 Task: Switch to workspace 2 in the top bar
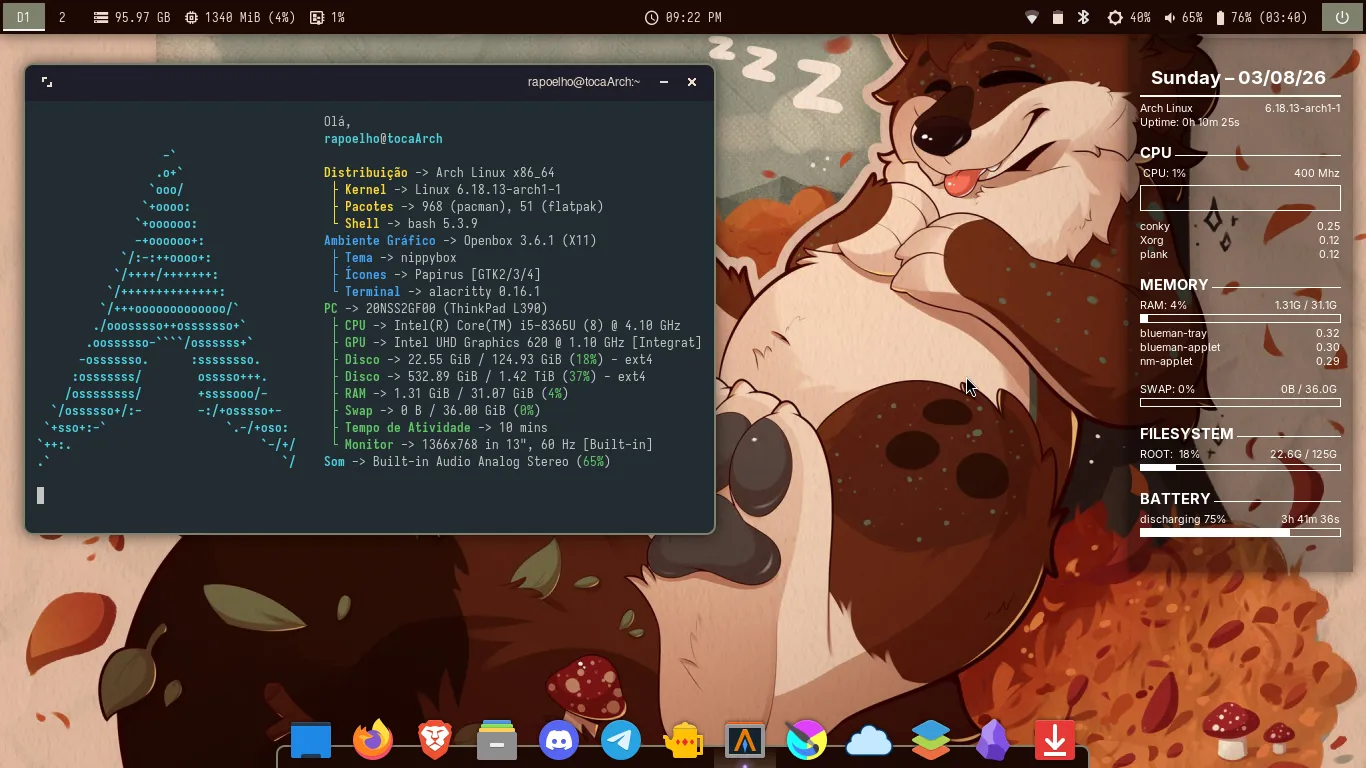point(62,17)
